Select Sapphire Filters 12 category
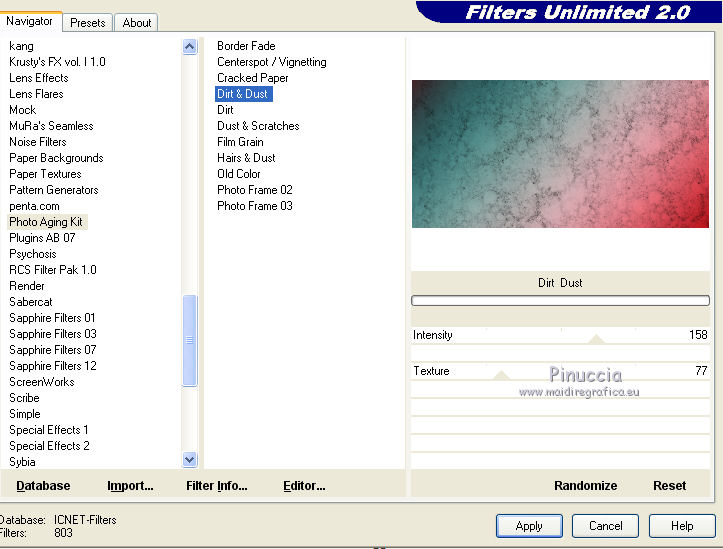Screen dimensions: 723x549 (53, 366)
